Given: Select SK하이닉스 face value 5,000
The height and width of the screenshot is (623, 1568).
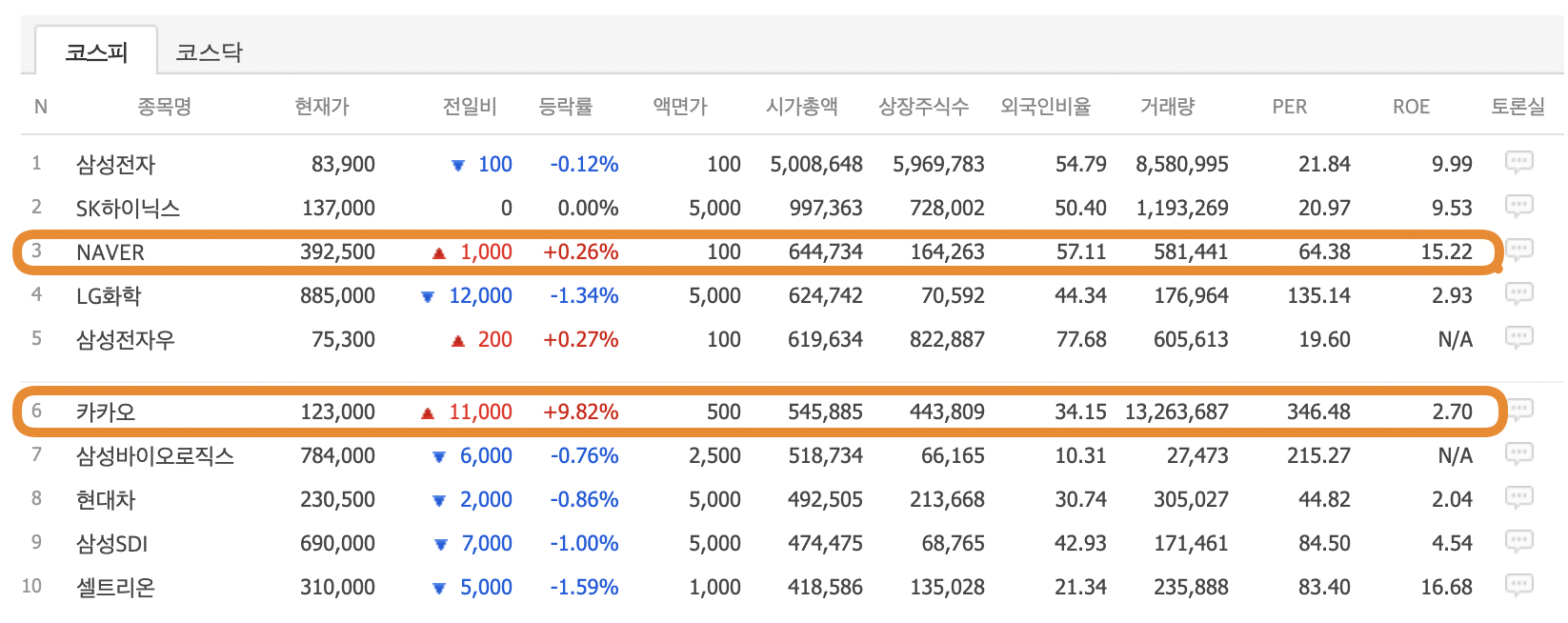Looking at the screenshot, I should click(714, 208).
